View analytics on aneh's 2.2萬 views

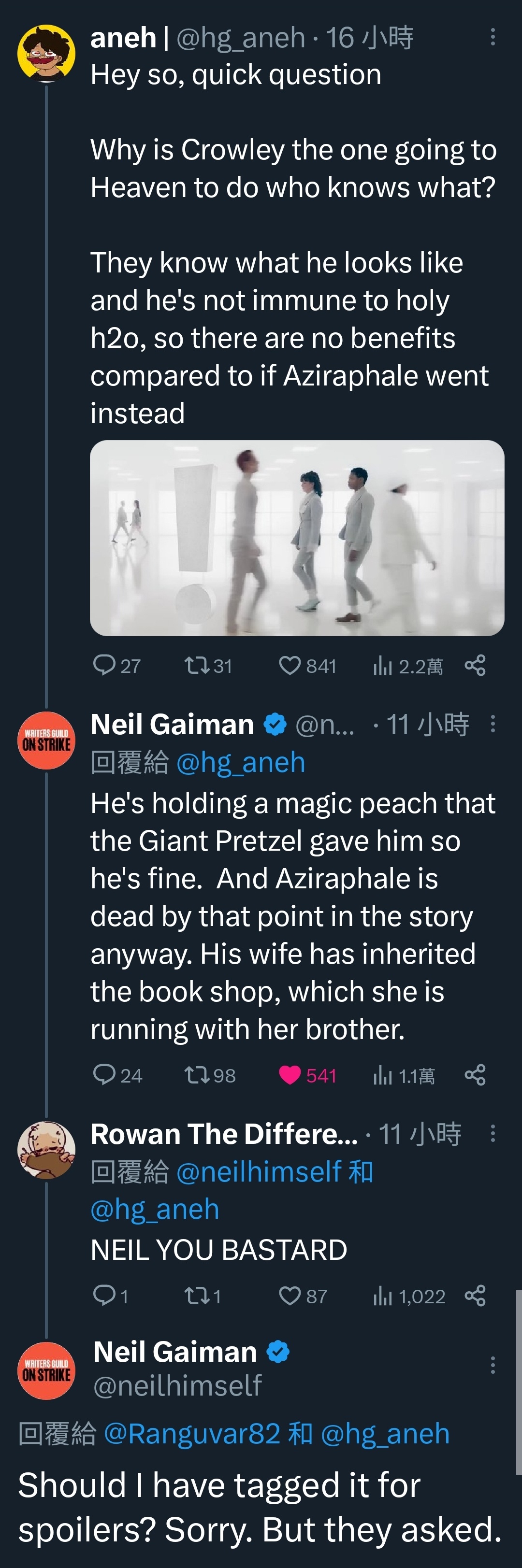(x=382, y=666)
